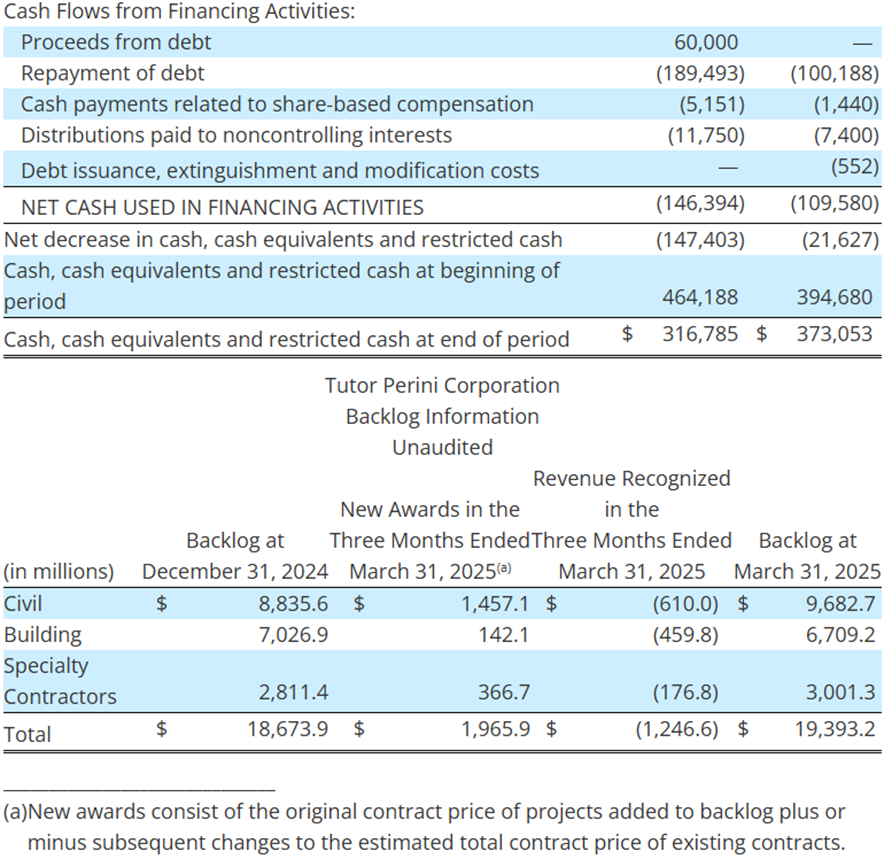This screenshot has width=884, height=859.
Task: Select 'Distributions paid to noncontrolling interests' label
Action: [x=236, y=135]
